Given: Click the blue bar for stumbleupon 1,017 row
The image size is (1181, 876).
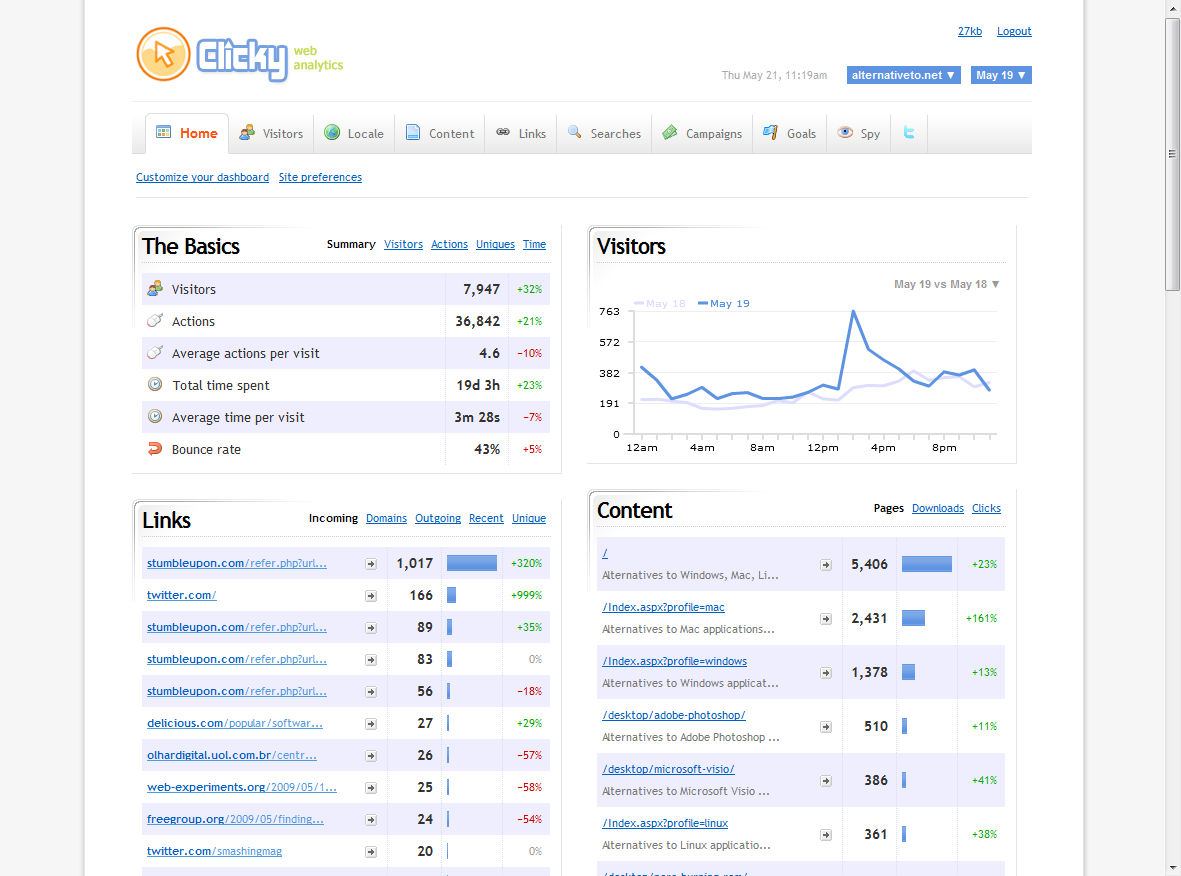Looking at the screenshot, I should tap(471, 563).
